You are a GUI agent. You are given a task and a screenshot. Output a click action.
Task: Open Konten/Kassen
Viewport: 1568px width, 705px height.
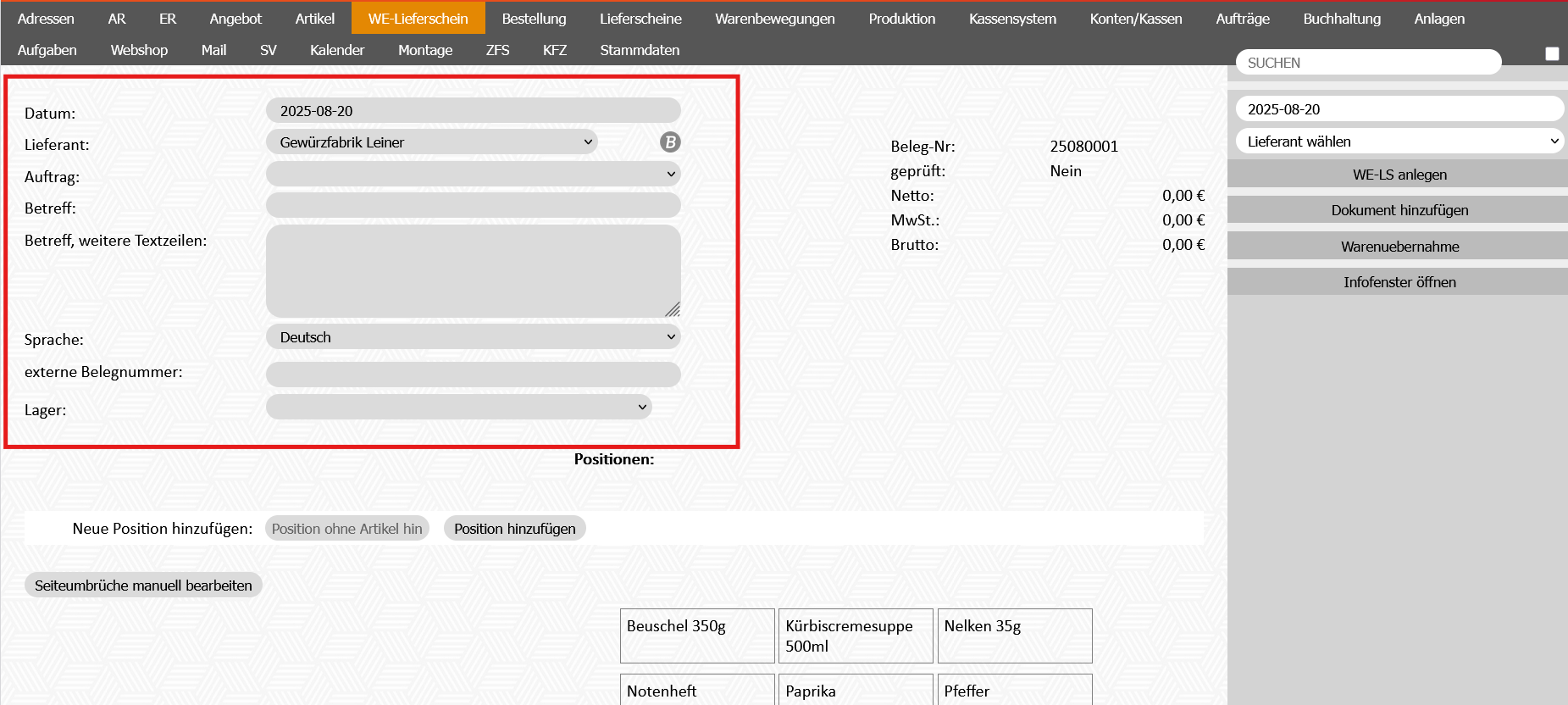pos(1136,19)
